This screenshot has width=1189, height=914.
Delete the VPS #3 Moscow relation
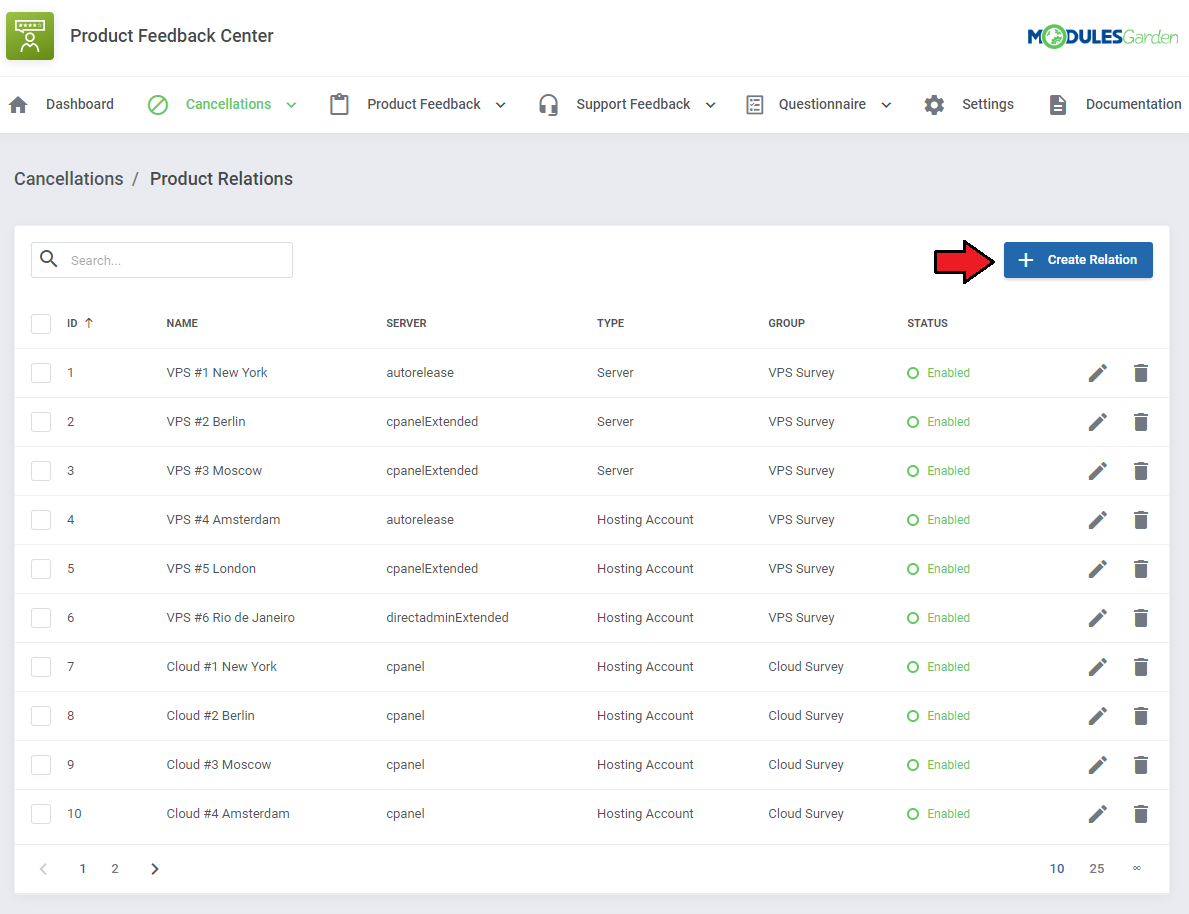point(1140,471)
